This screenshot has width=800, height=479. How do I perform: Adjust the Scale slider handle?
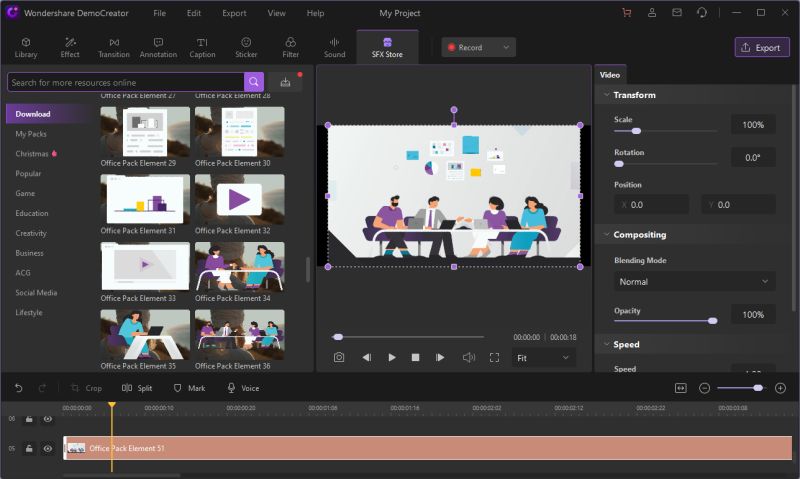(x=636, y=131)
